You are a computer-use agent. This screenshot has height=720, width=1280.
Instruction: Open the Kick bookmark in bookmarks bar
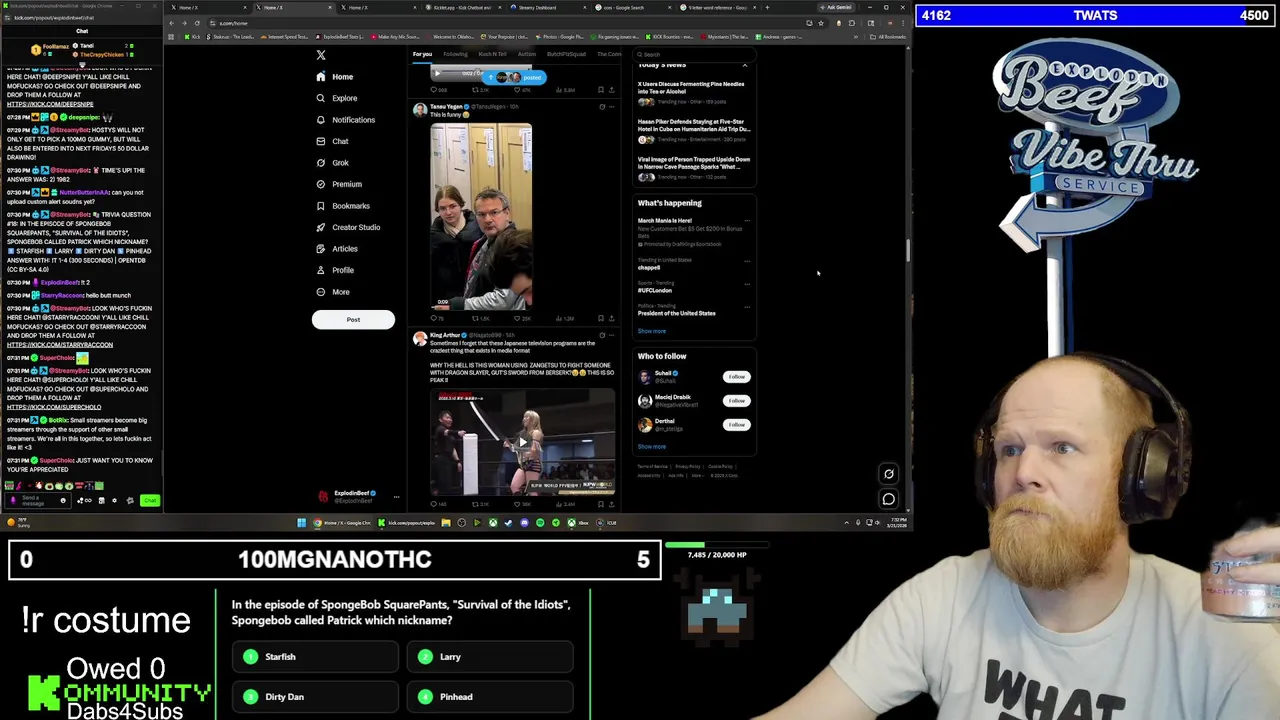(193, 37)
